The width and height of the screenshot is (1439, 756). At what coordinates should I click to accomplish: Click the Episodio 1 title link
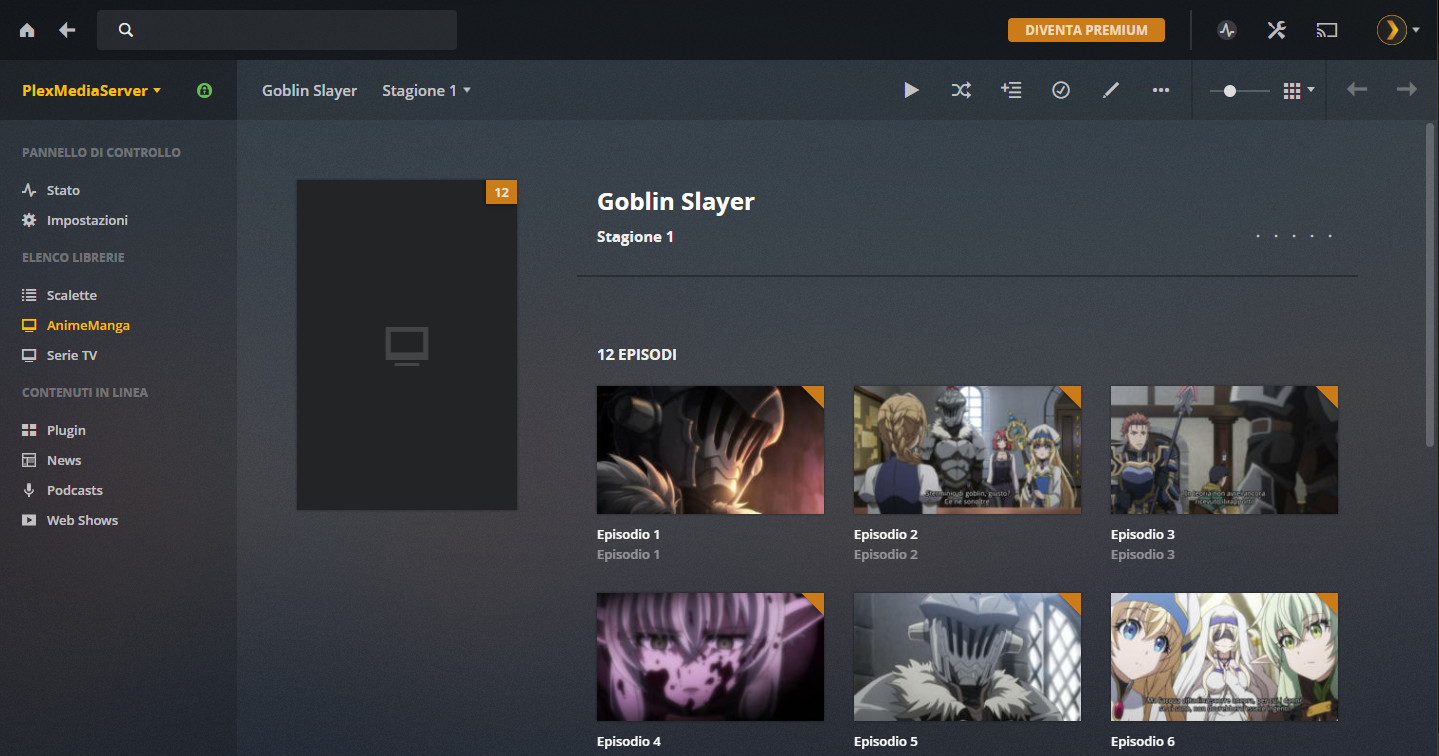[x=629, y=534]
